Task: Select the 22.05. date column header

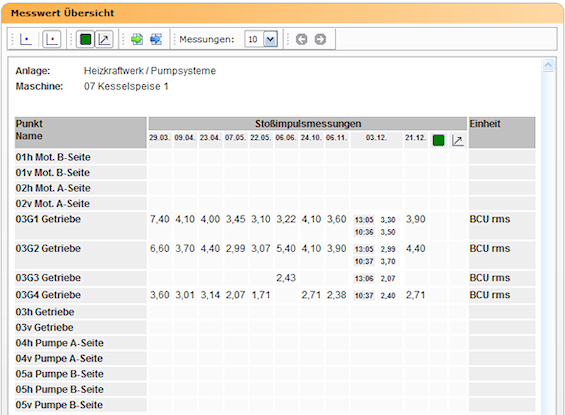Action: pyautogui.click(x=261, y=138)
